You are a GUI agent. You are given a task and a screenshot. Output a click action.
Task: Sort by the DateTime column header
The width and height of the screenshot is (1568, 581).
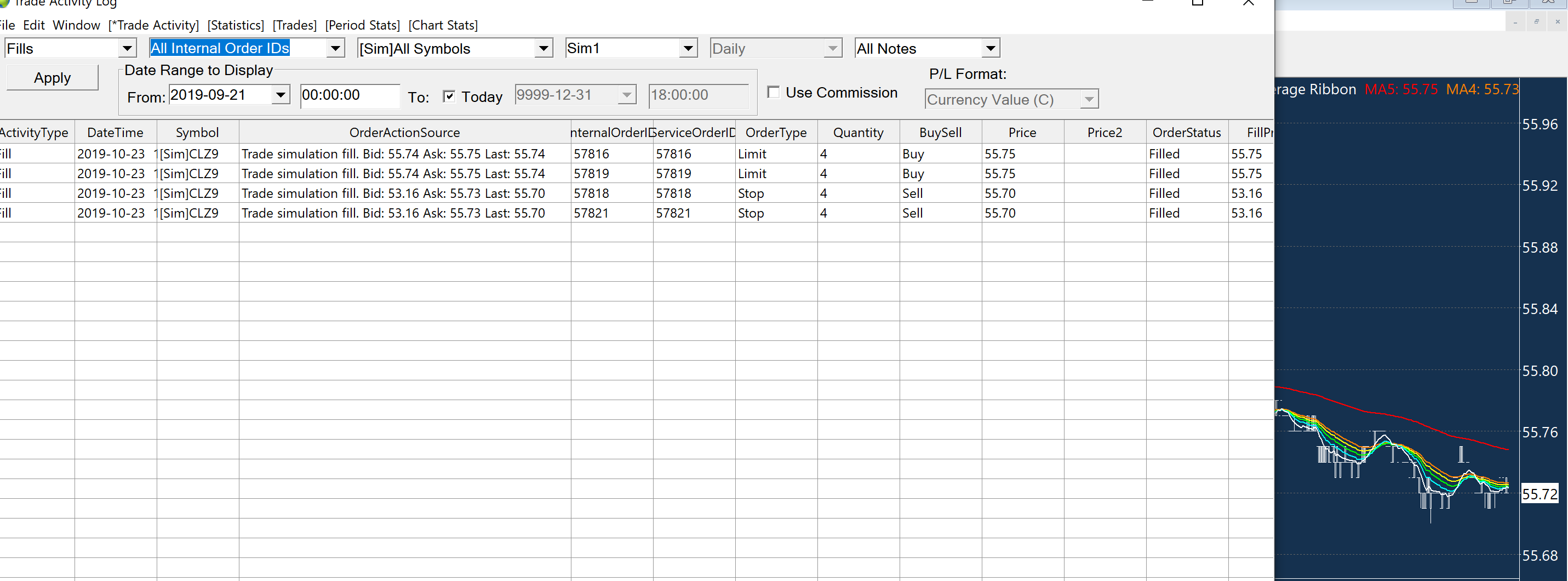click(115, 132)
